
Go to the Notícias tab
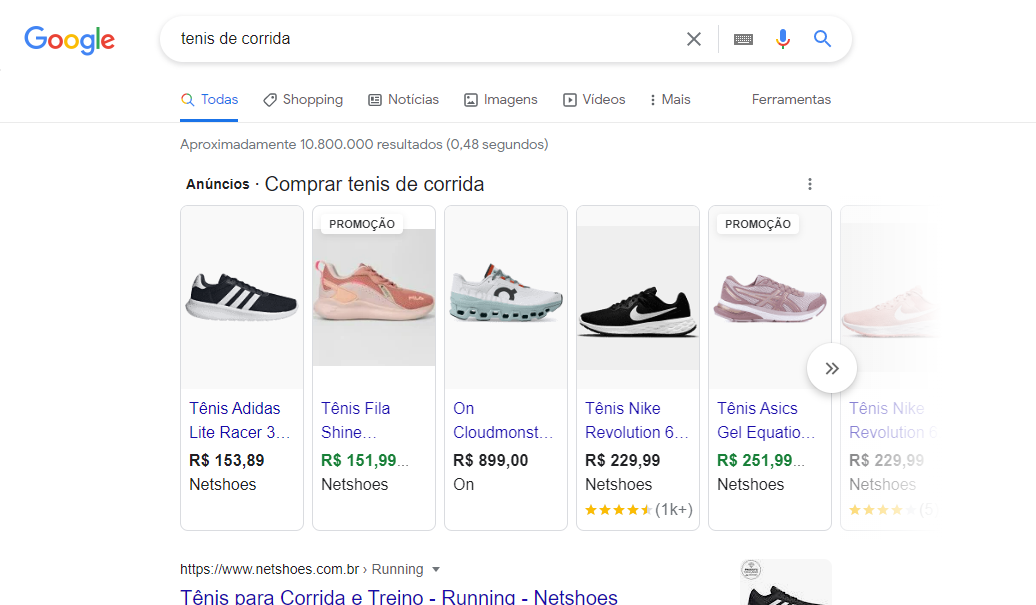point(403,100)
